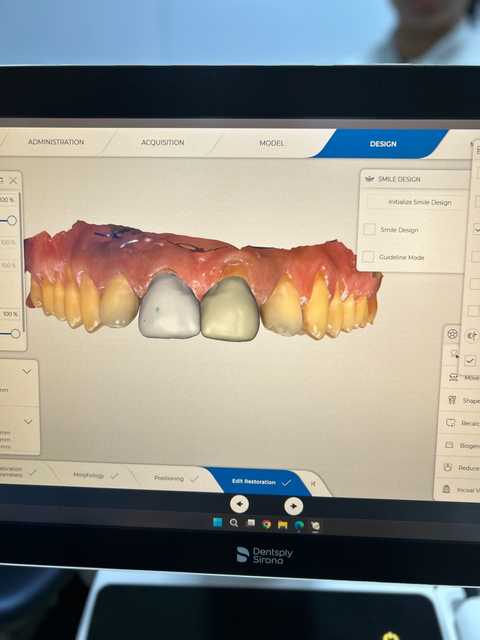480x640 pixels.
Task: Open the Administration phase tab
Action: point(56,142)
